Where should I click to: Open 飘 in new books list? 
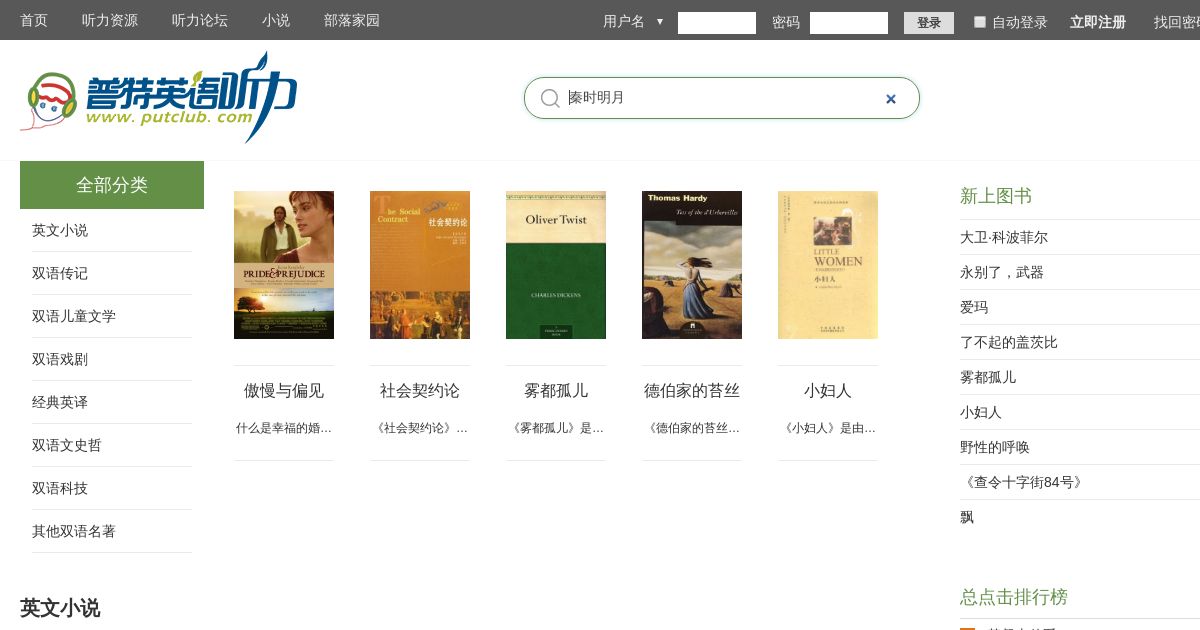coord(967,517)
